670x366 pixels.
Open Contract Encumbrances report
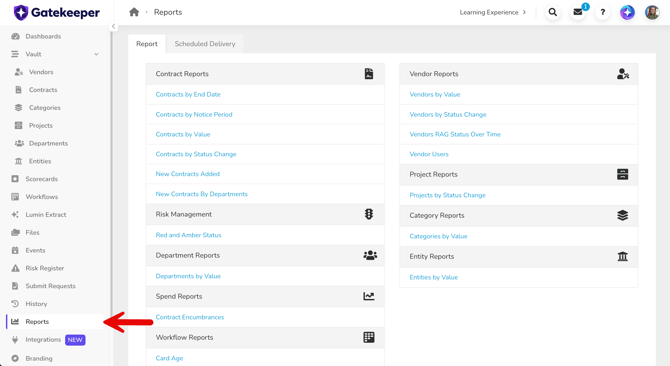[190, 317]
